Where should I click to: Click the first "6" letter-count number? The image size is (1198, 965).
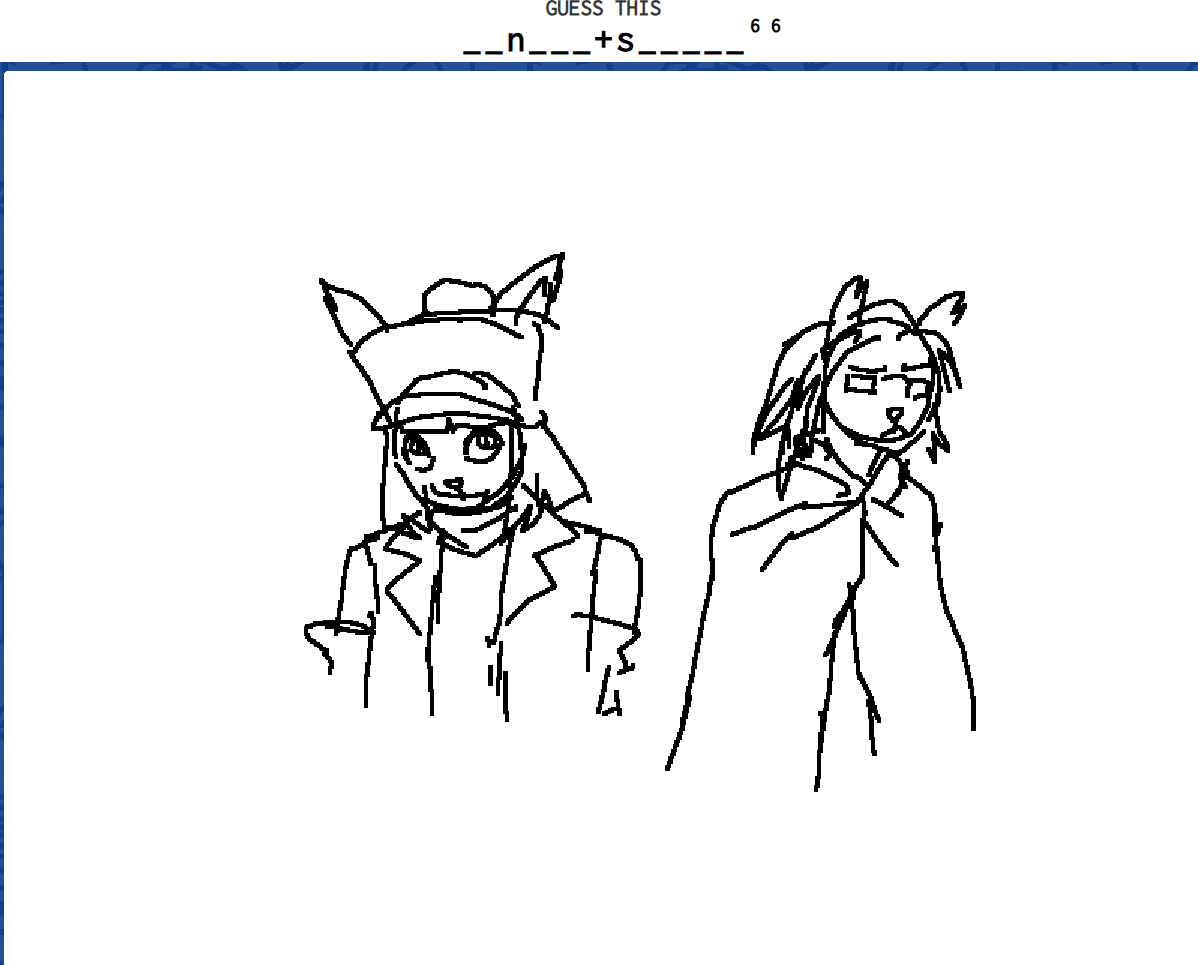click(x=755, y=26)
